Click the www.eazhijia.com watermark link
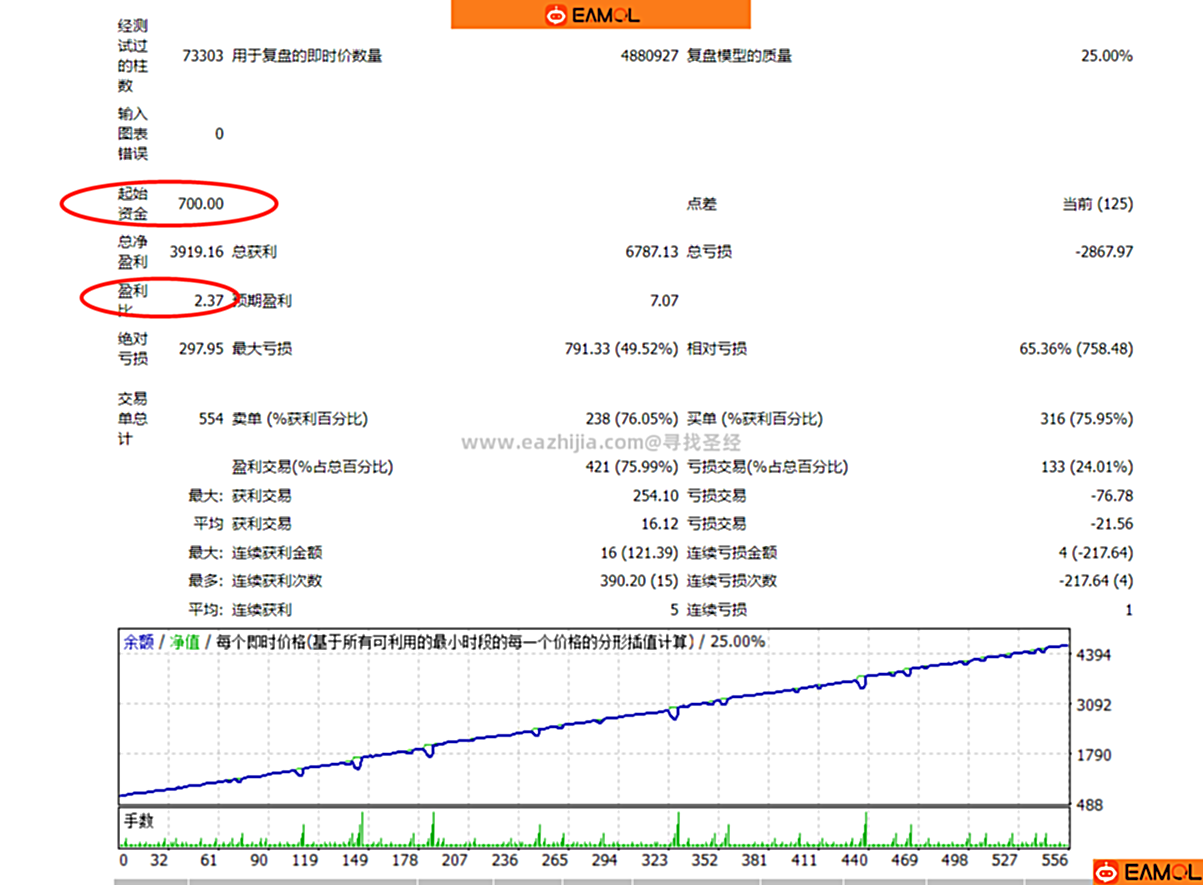 (600, 443)
